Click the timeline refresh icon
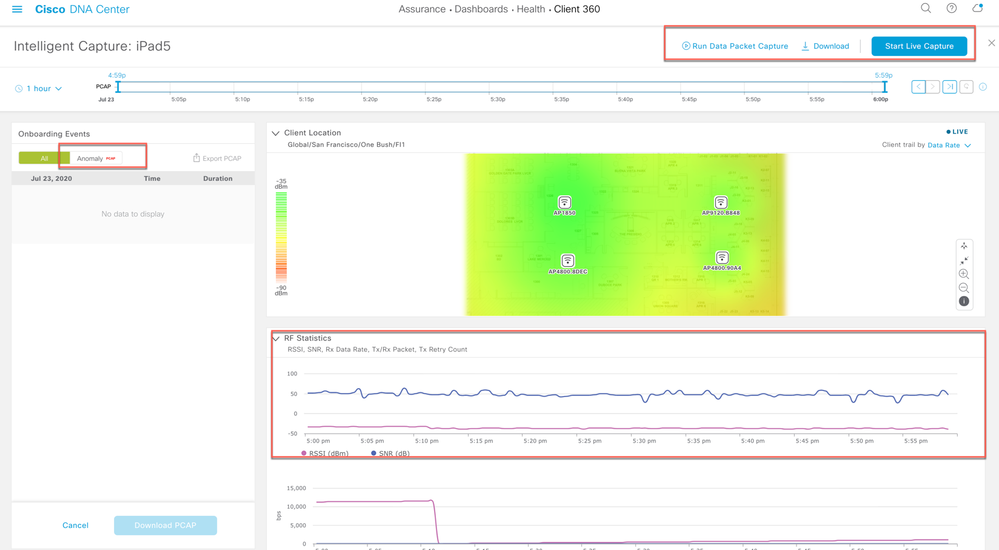Image resolution: width=999 pixels, height=550 pixels. 966,87
